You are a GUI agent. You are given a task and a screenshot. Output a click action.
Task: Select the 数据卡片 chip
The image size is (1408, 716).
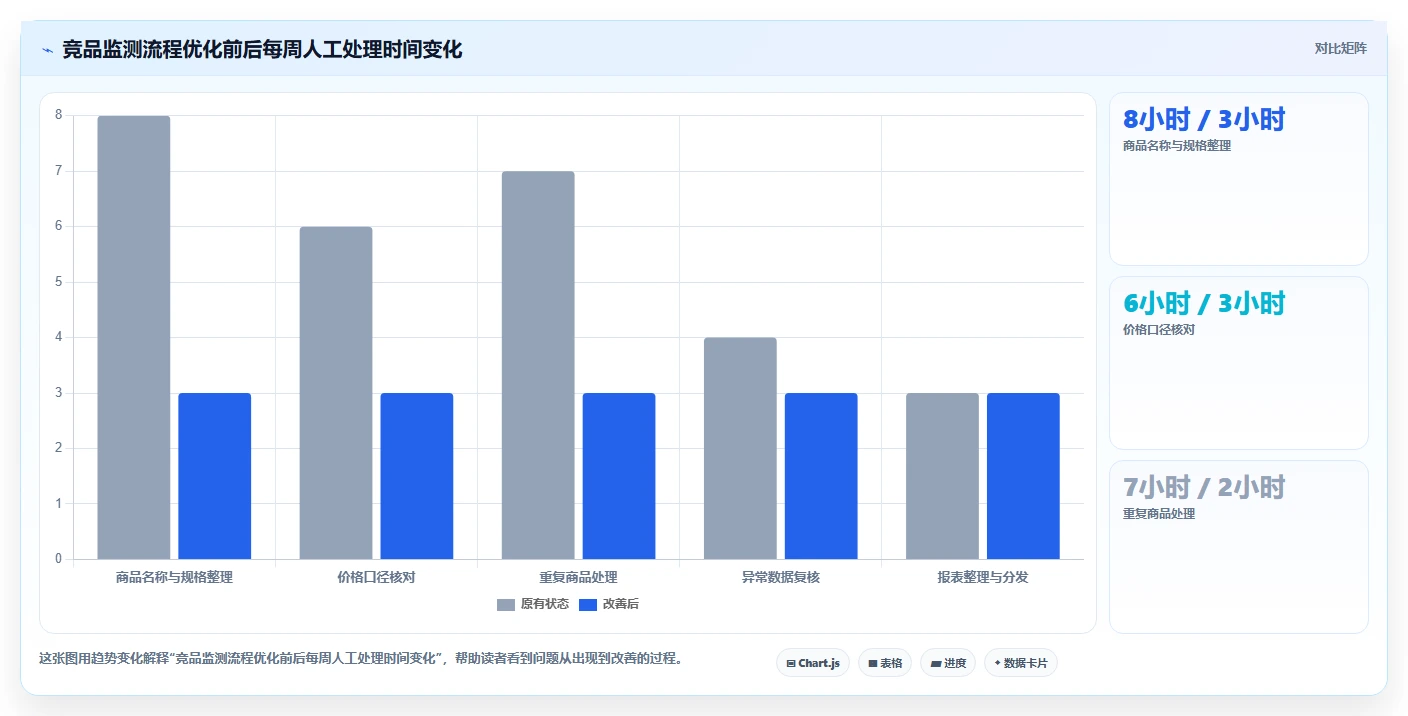pos(1021,663)
